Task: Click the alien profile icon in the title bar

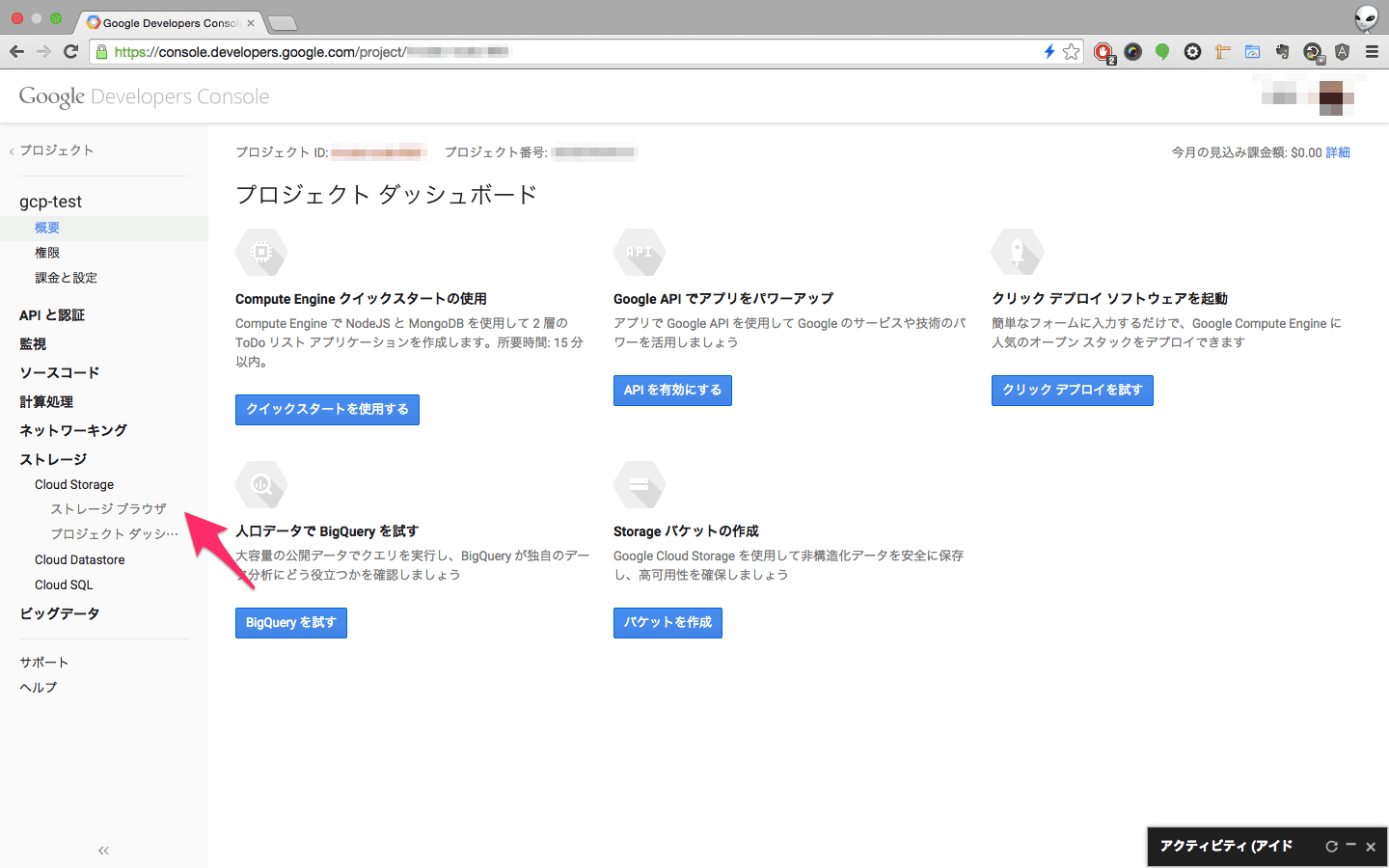Action: point(1366,17)
